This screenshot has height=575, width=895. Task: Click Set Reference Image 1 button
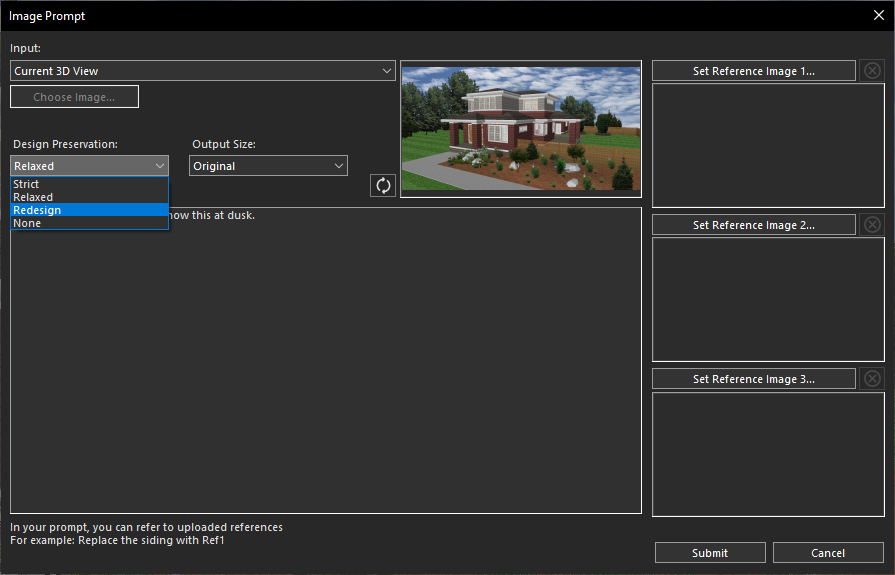(x=753, y=71)
